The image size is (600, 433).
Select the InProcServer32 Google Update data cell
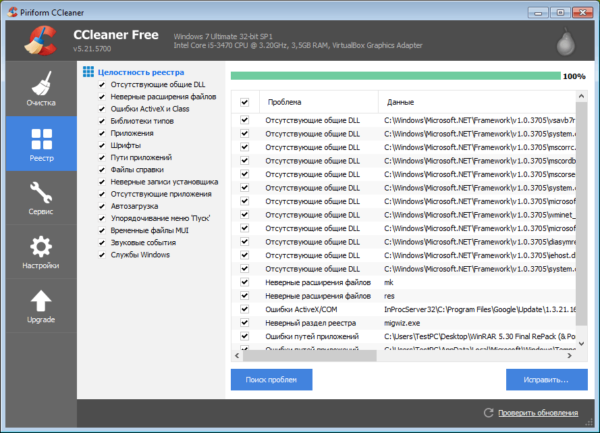(x=480, y=309)
